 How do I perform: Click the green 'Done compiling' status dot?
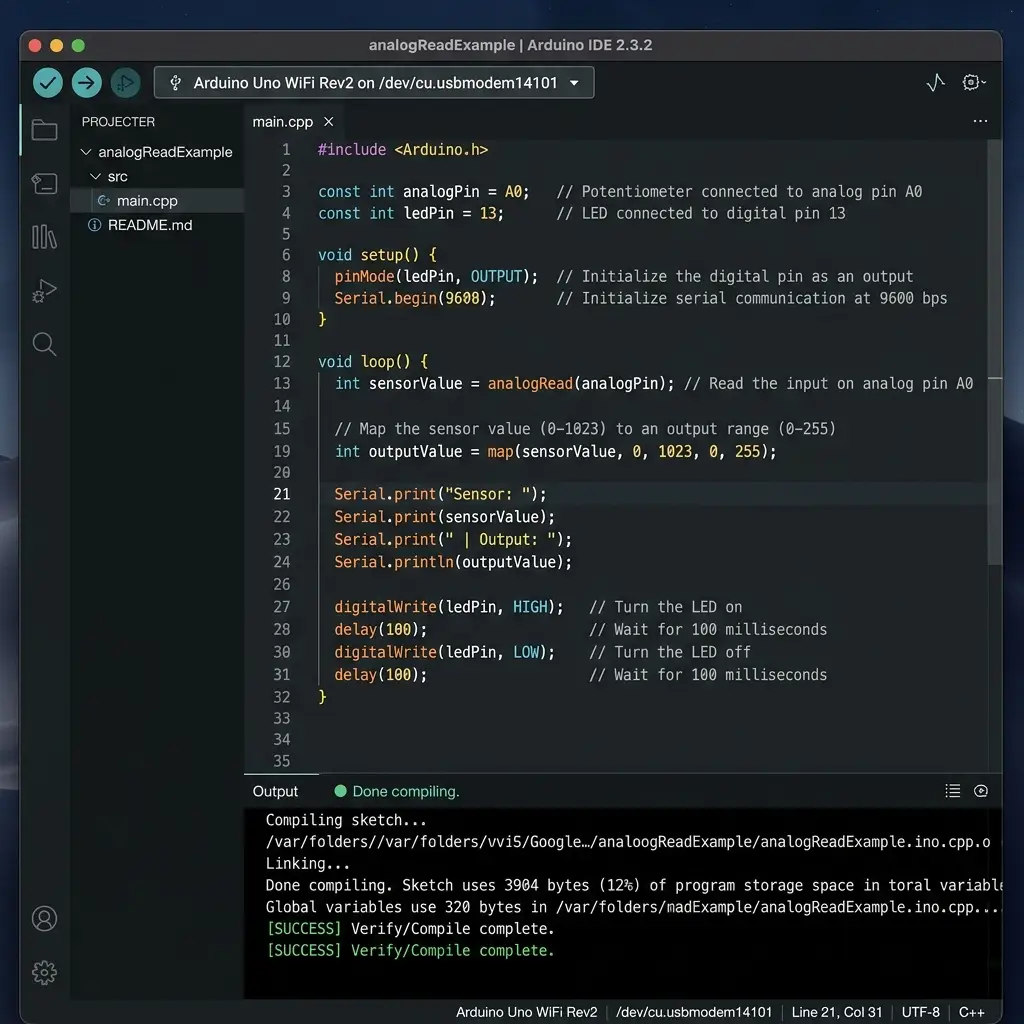[x=340, y=791]
